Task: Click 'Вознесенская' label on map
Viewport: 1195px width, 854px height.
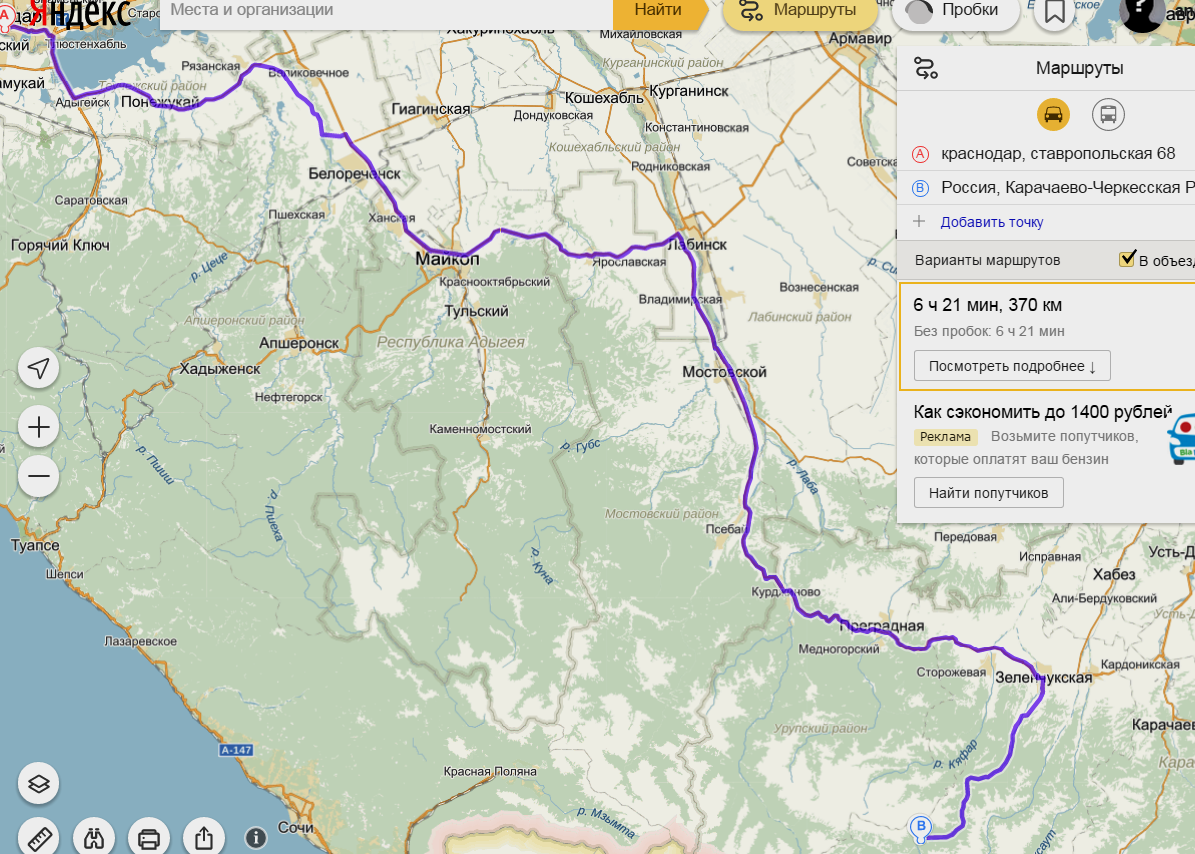Action: pyautogui.click(x=819, y=287)
